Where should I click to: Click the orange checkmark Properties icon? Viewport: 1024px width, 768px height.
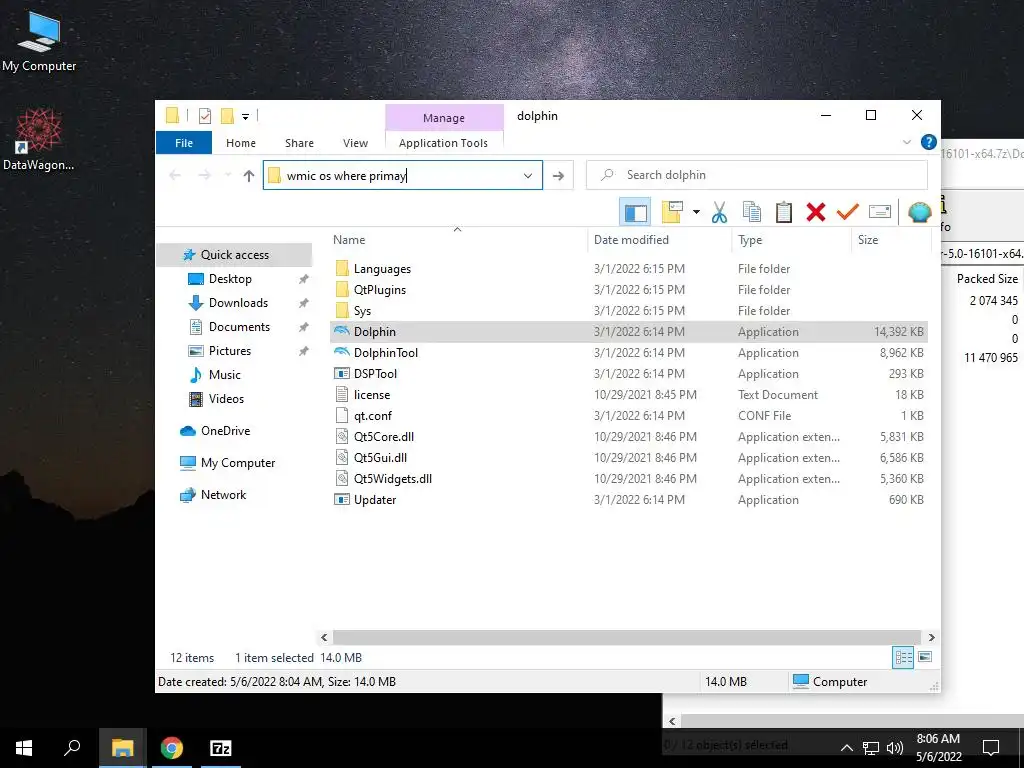[x=848, y=212]
